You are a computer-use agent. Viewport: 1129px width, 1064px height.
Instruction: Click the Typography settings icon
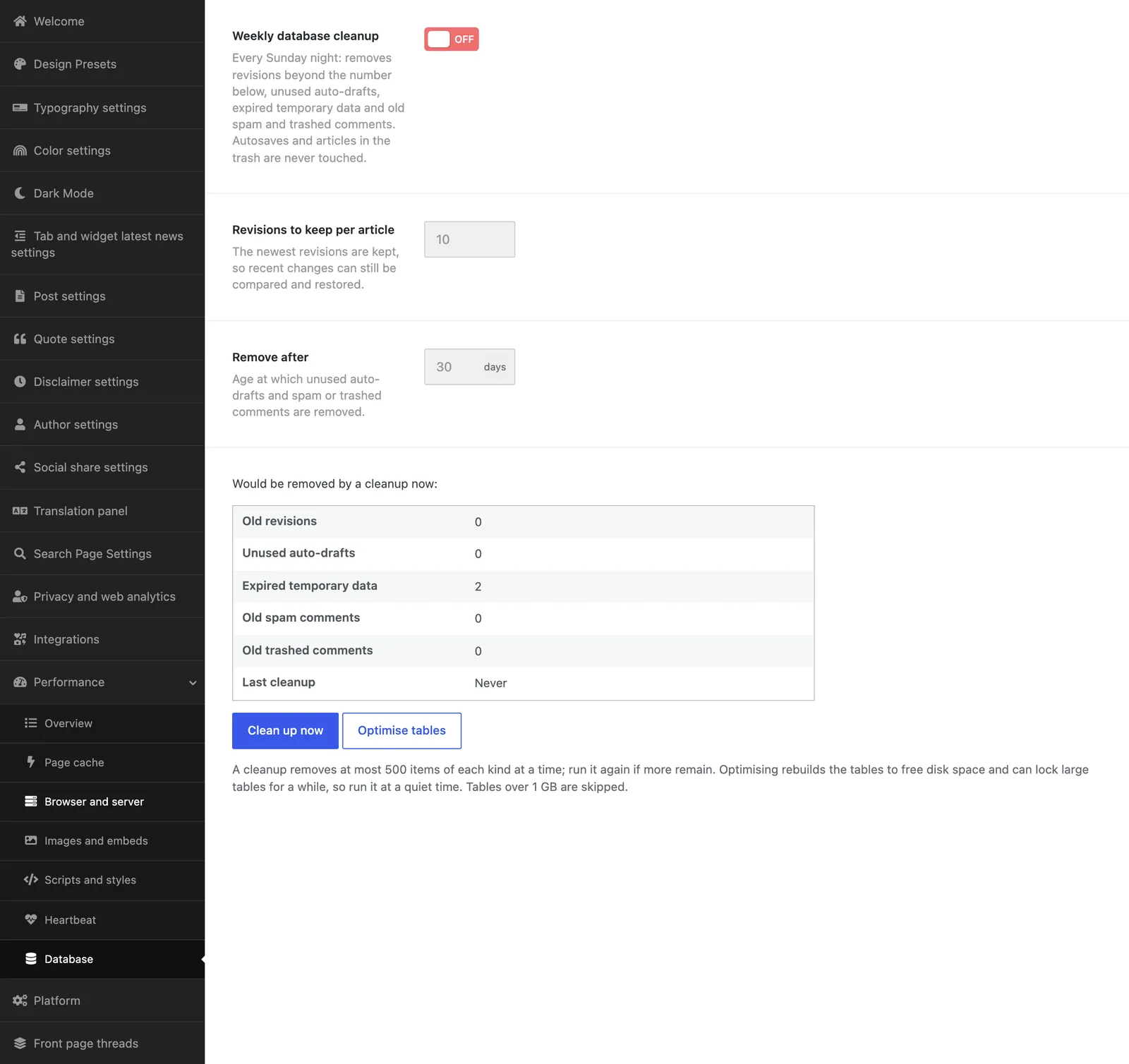click(x=20, y=108)
